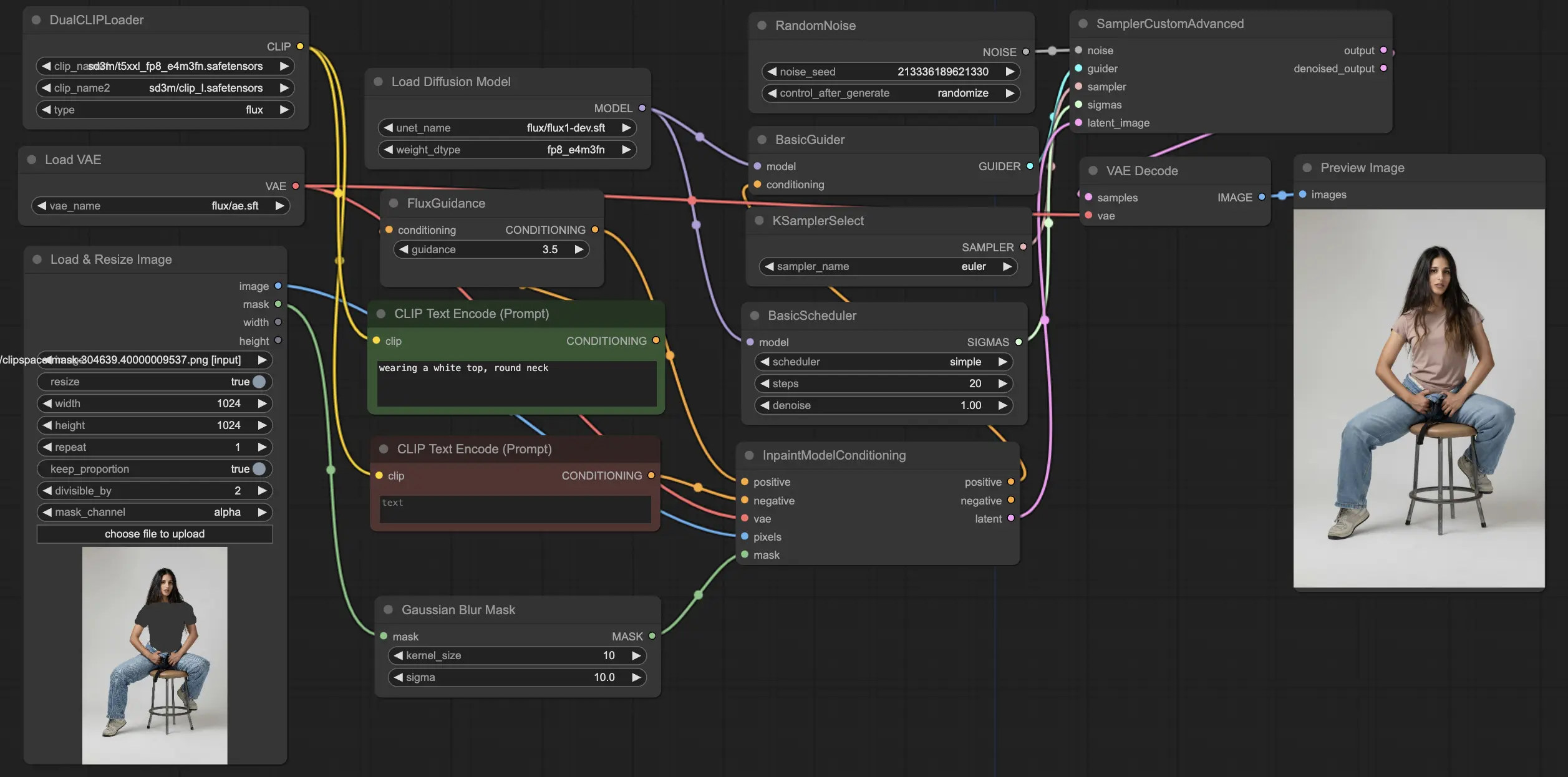Click the Preview Image node icon

[x=1306, y=167]
